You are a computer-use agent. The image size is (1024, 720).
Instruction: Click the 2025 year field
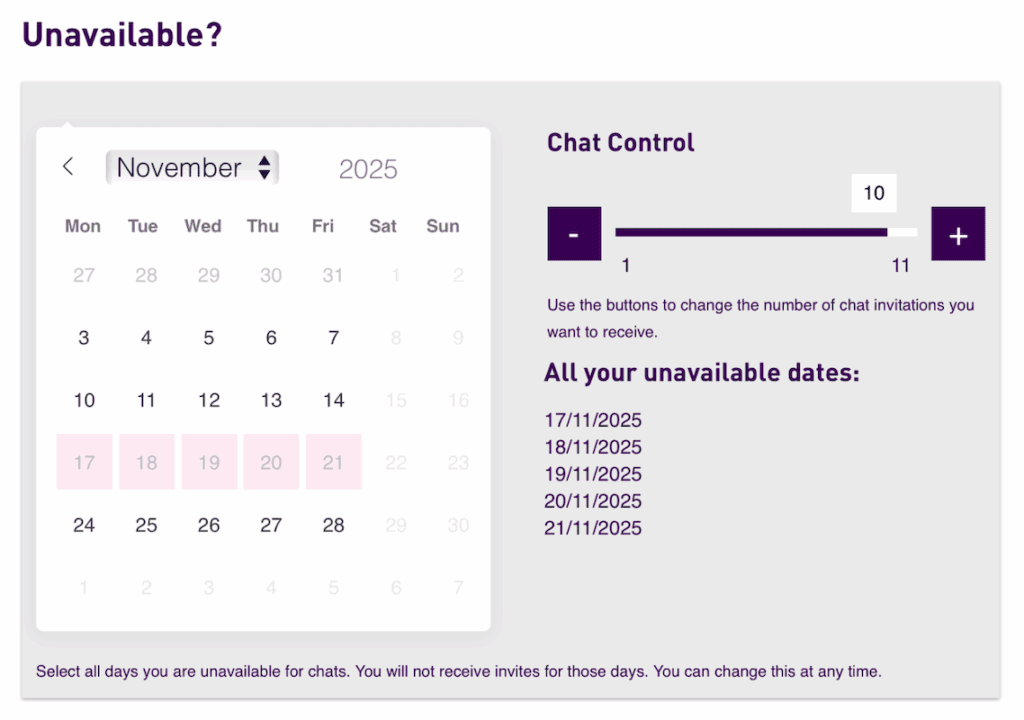[368, 170]
